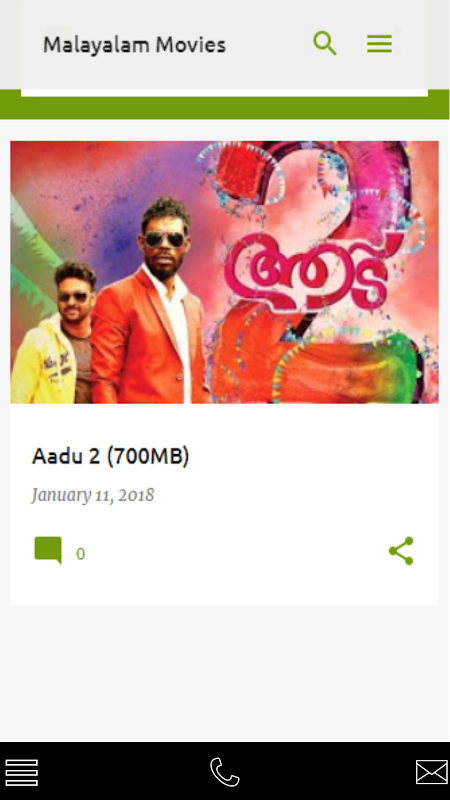Share the Aadu 2 post
This screenshot has width=450, height=800.
(401, 551)
